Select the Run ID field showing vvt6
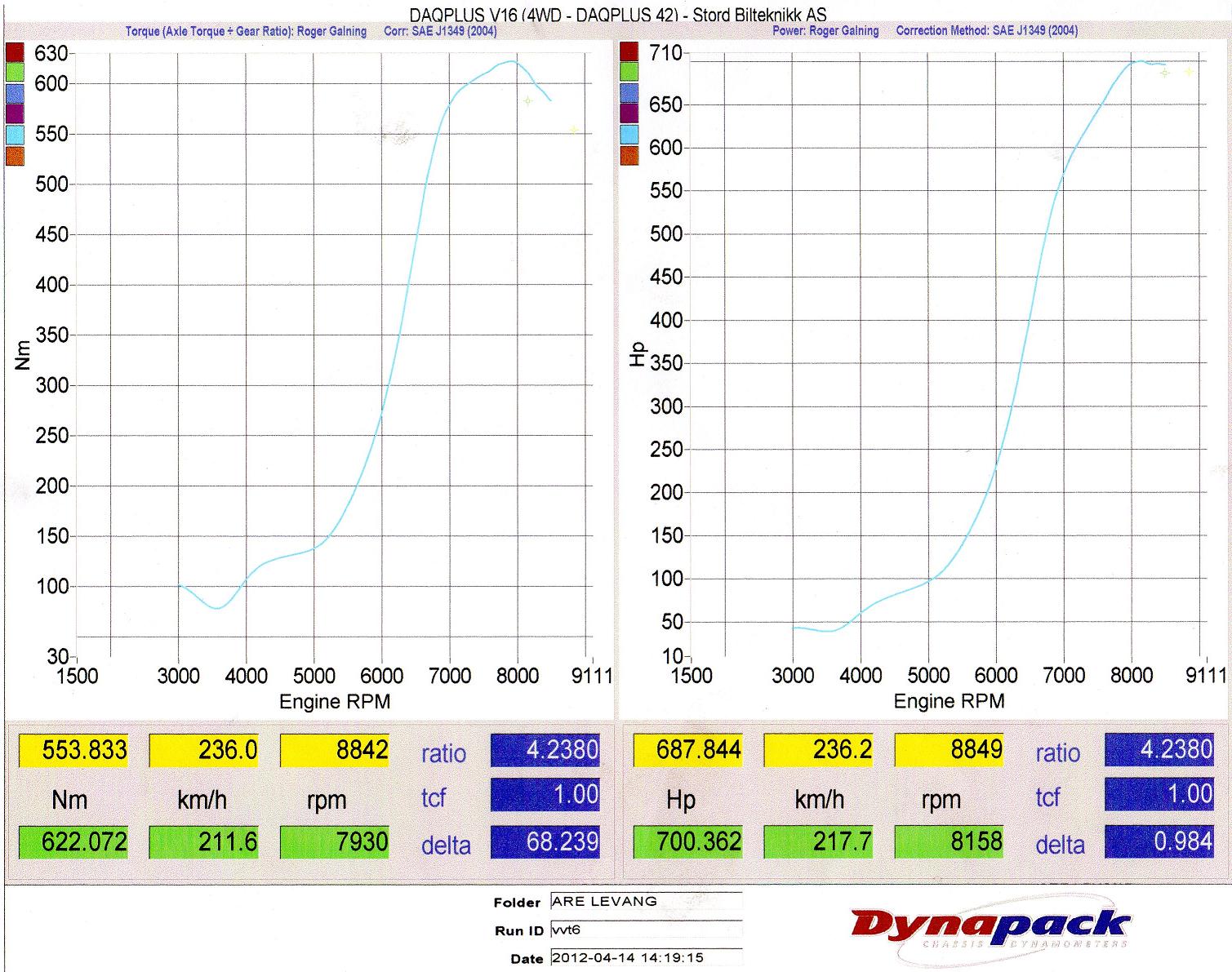The width and height of the screenshot is (1232, 972). (x=646, y=930)
